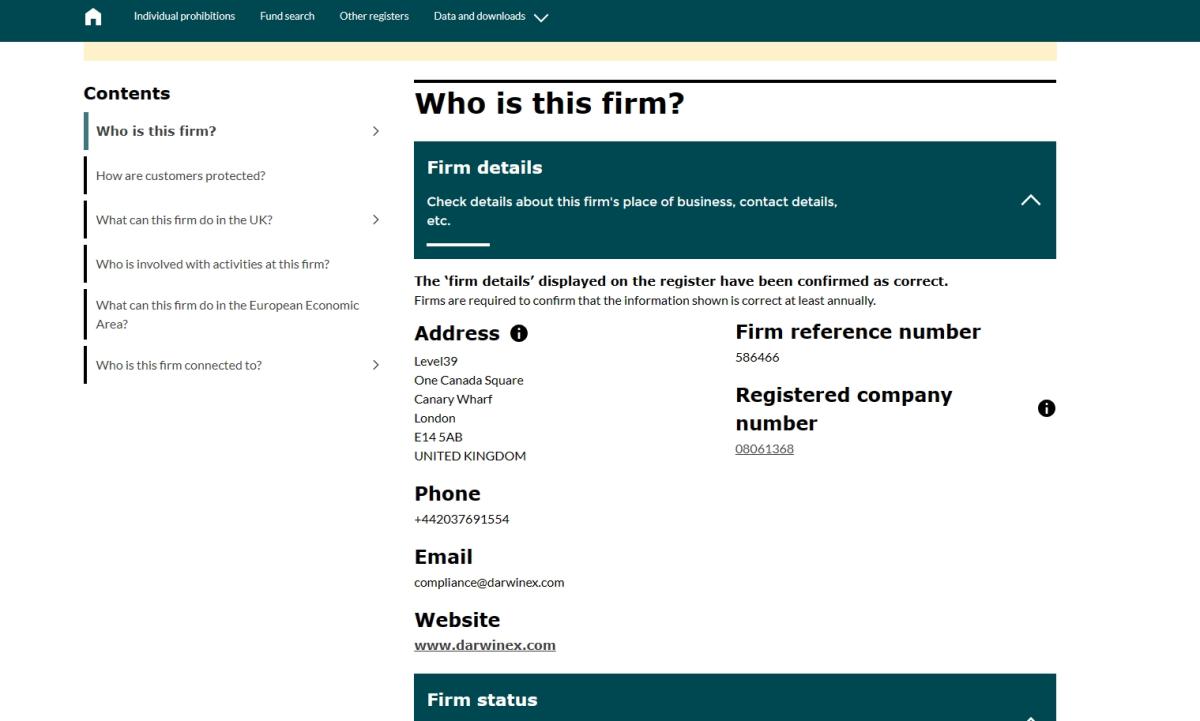Click the home icon in navigation bar

pyautogui.click(x=93, y=17)
